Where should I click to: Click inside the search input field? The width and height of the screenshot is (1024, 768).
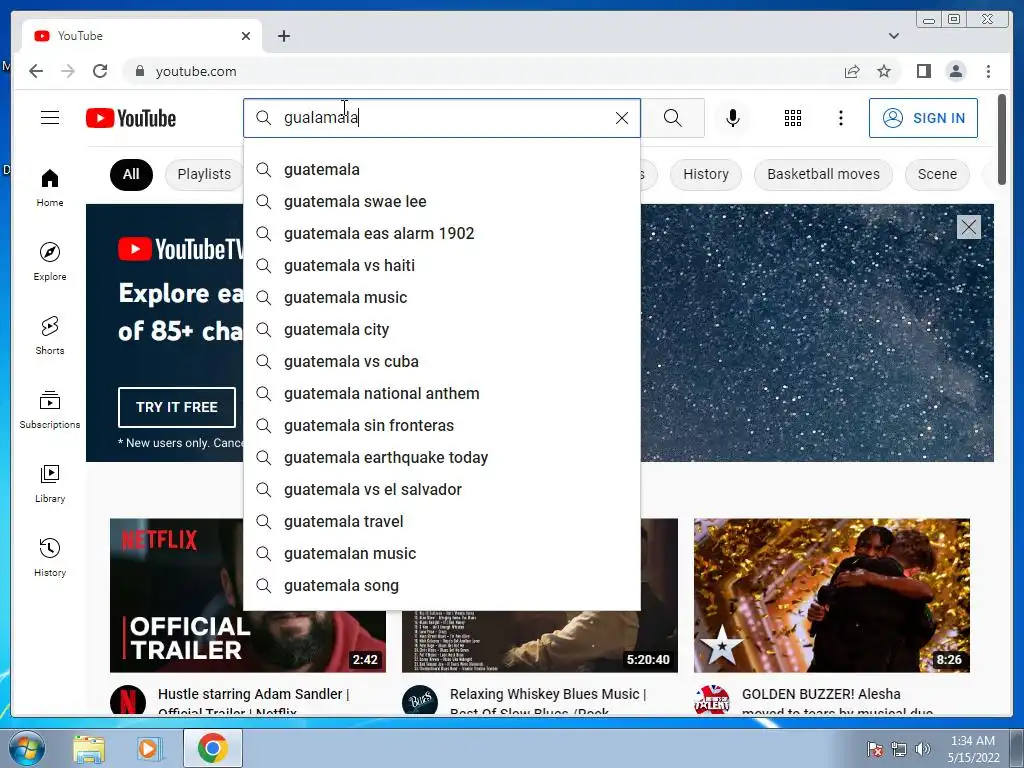point(444,118)
